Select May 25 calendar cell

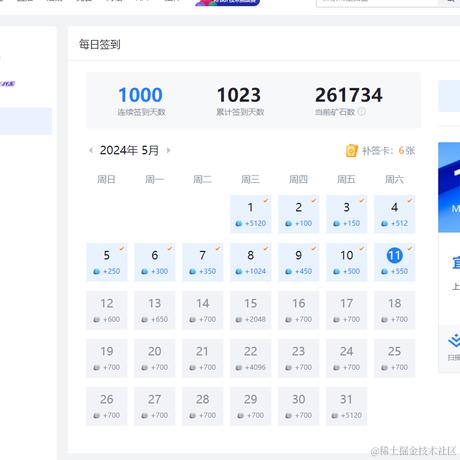tap(395, 358)
